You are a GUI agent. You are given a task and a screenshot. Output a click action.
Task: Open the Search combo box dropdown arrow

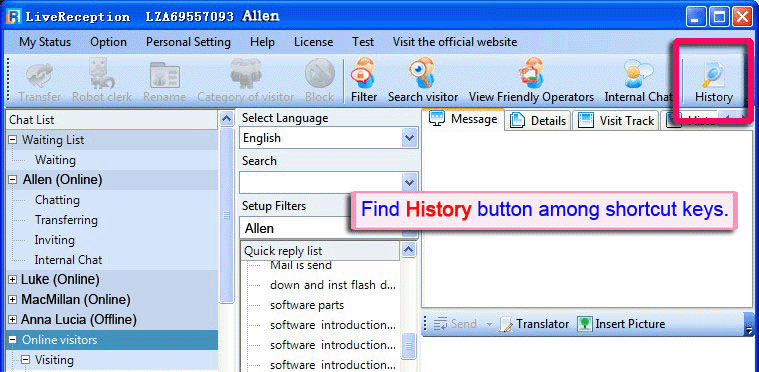tap(410, 183)
